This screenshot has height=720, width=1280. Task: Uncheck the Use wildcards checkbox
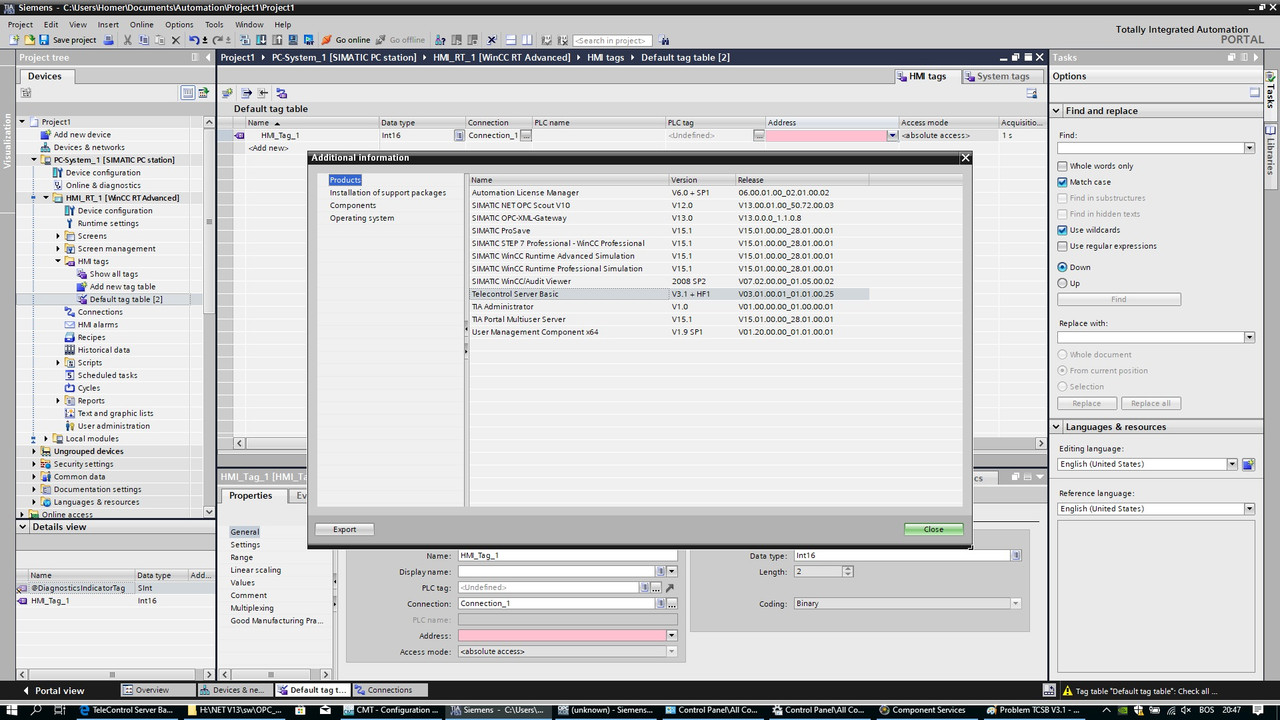[x=1063, y=230]
